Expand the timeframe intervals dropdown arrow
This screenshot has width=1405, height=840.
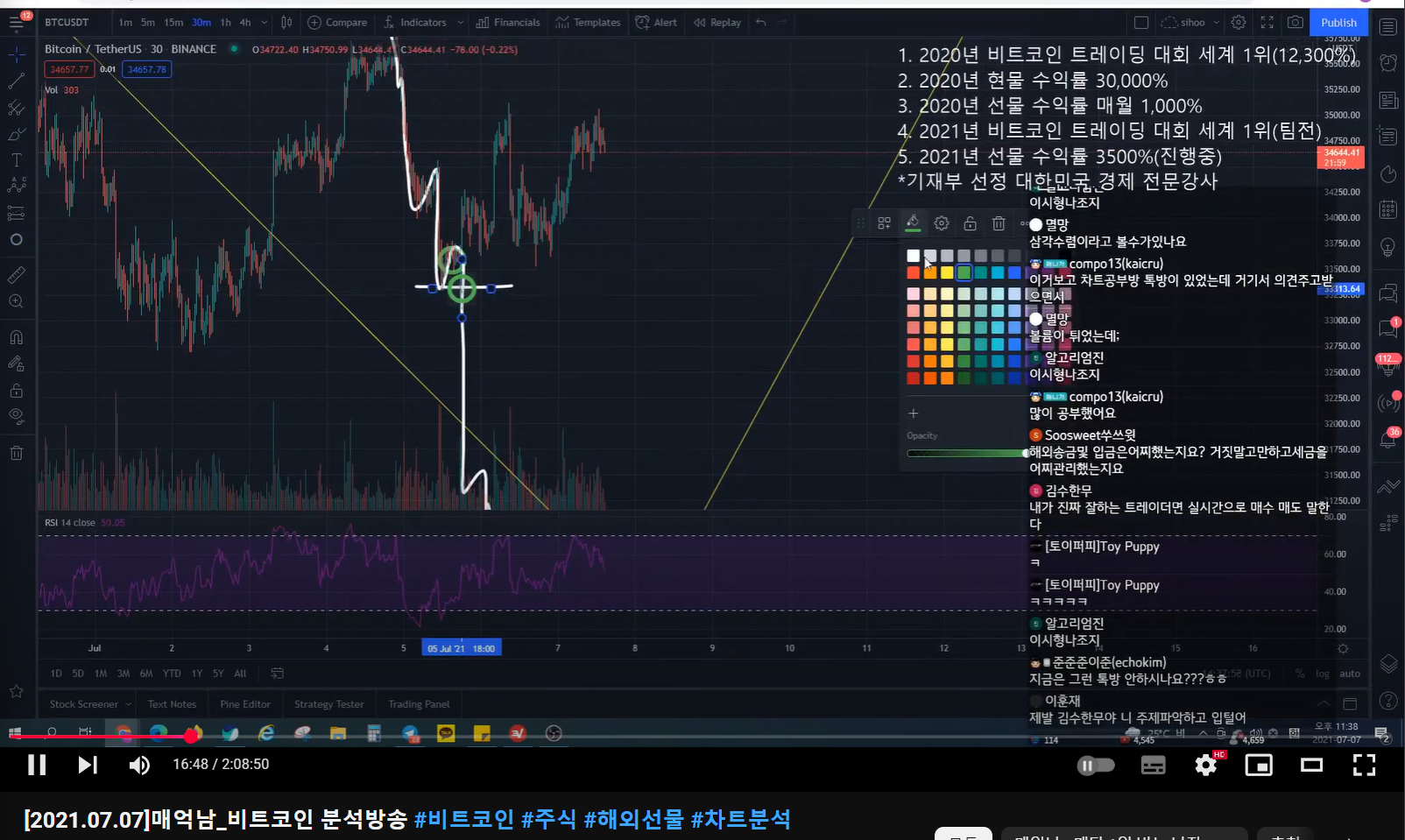(x=264, y=22)
